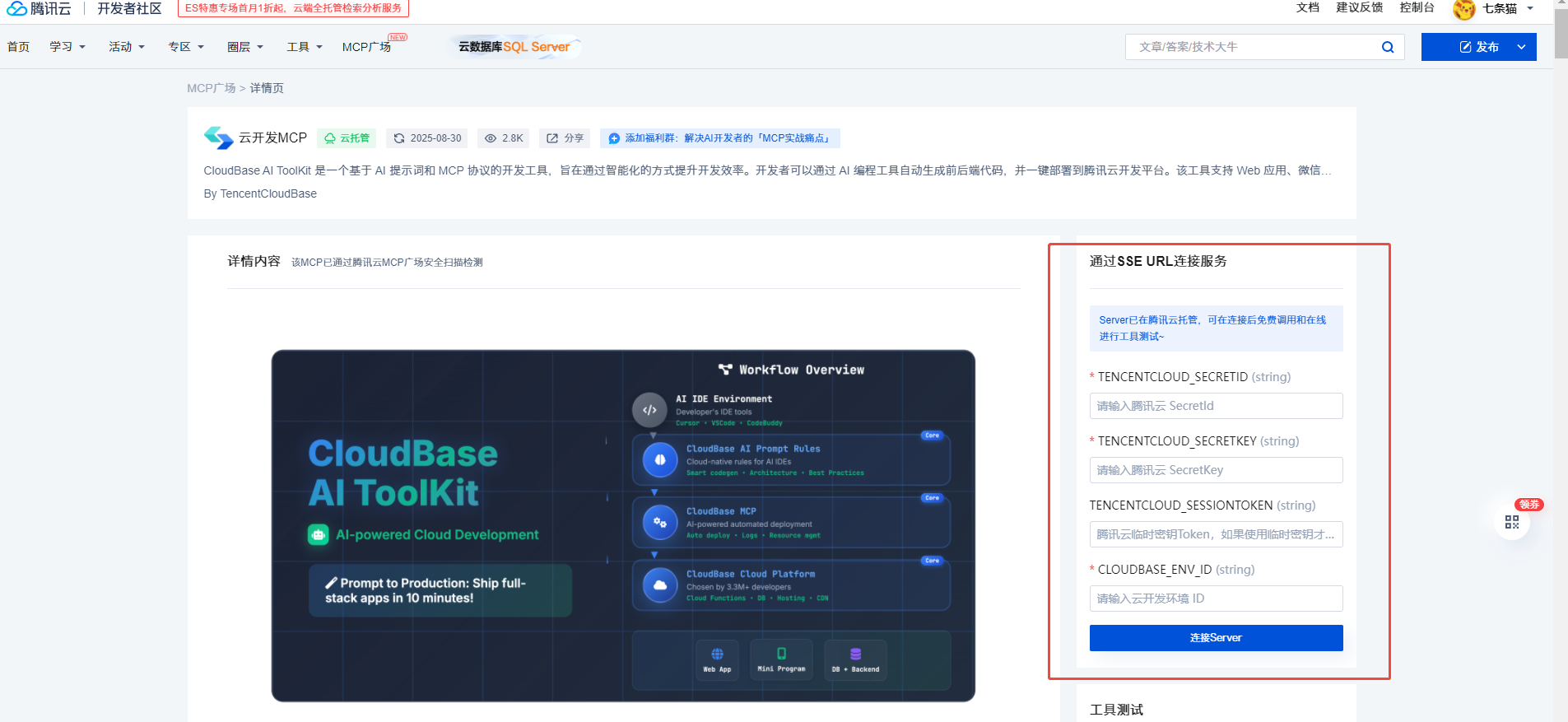This screenshot has height=722, width=1568.
Task: Click the 连接Server button
Action: coord(1216,638)
